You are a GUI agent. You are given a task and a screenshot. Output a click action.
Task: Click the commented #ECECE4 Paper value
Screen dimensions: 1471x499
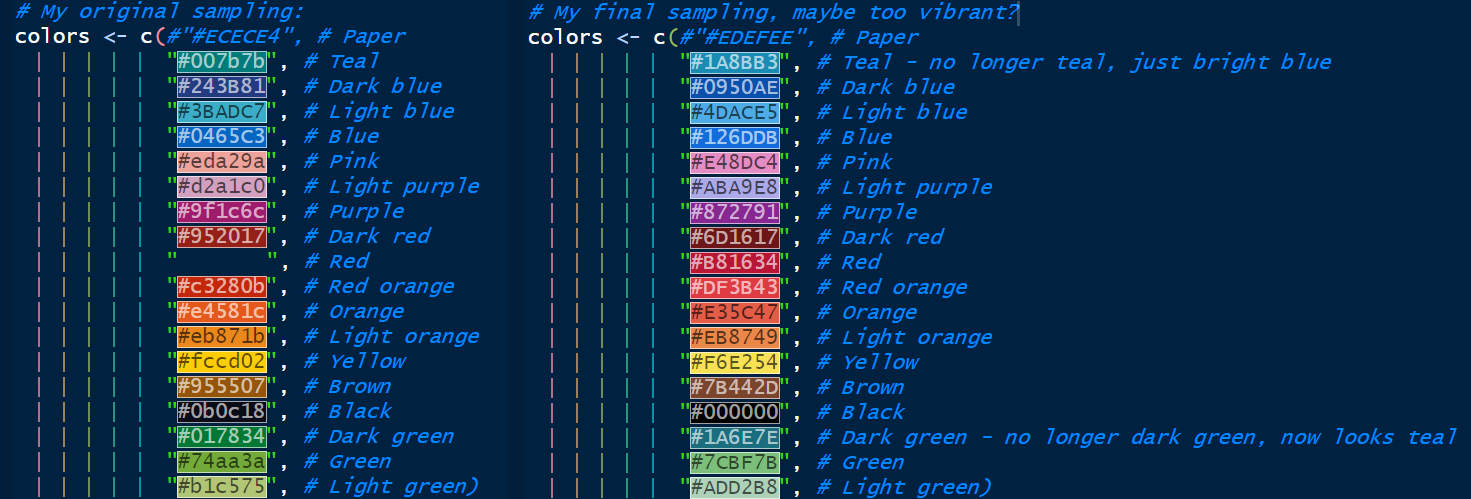[233, 37]
